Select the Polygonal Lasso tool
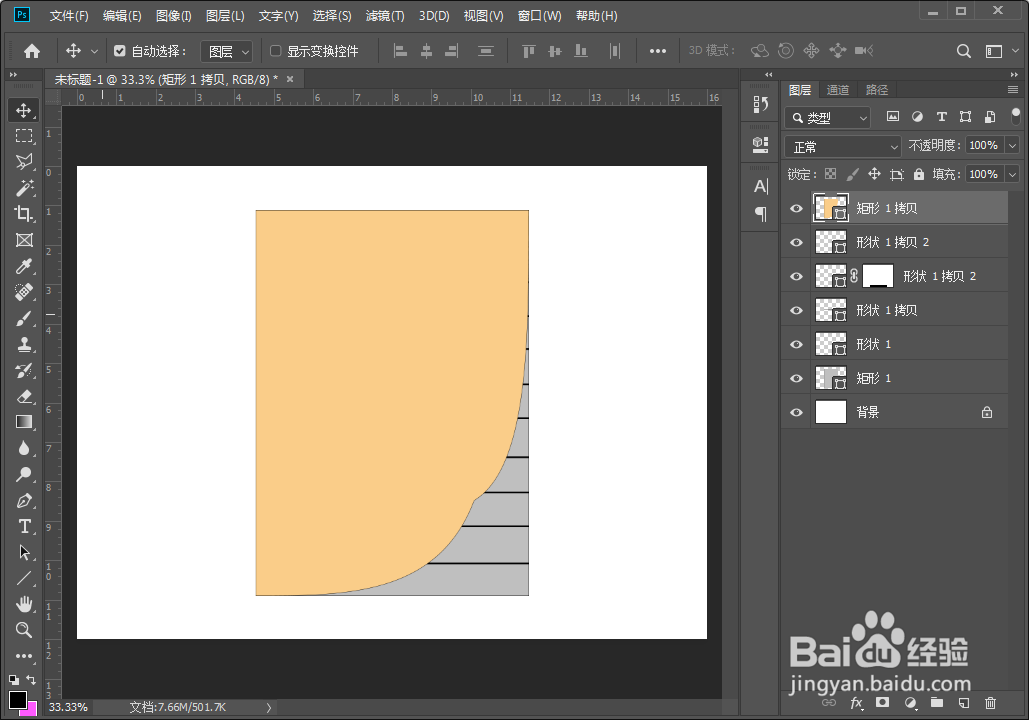Viewport: 1029px width, 720px height. click(24, 161)
